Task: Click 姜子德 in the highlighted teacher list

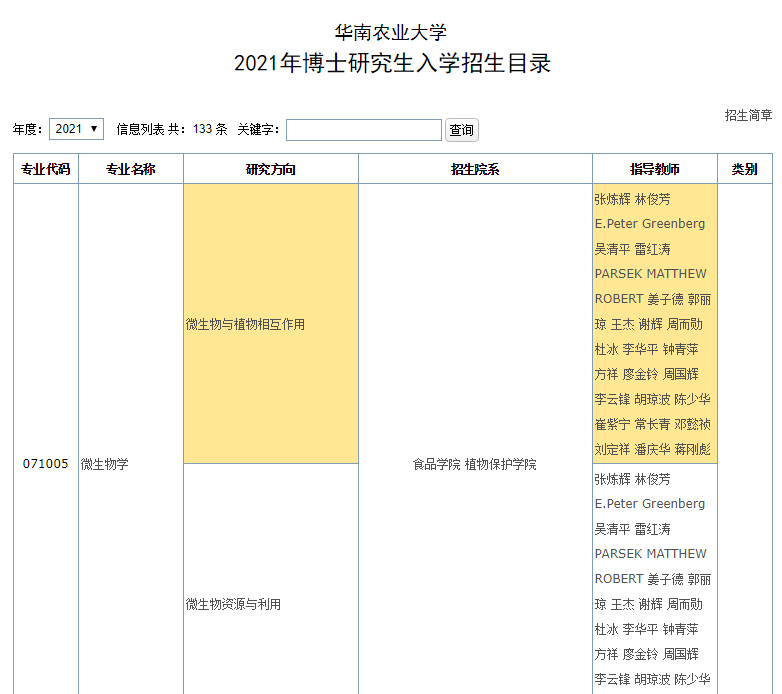Action: click(x=665, y=299)
